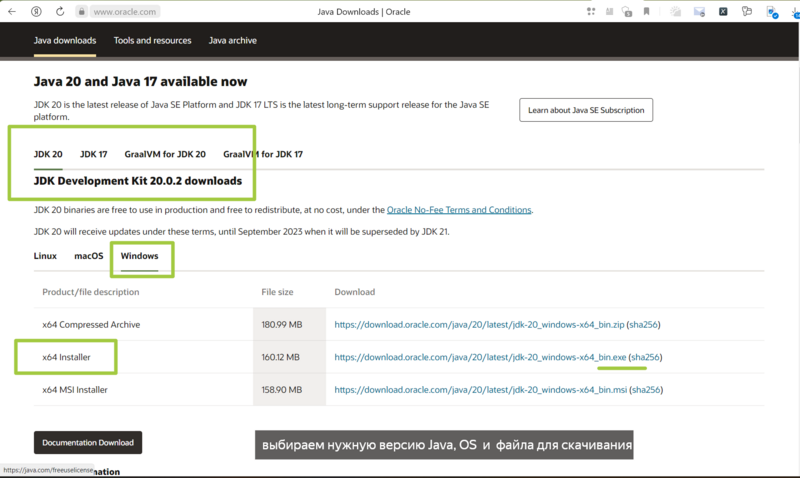Image resolution: width=800 pixels, height=478 pixels.
Task: Open Oracle No-Fee Terms and Conditions link
Action: tap(459, 210)
